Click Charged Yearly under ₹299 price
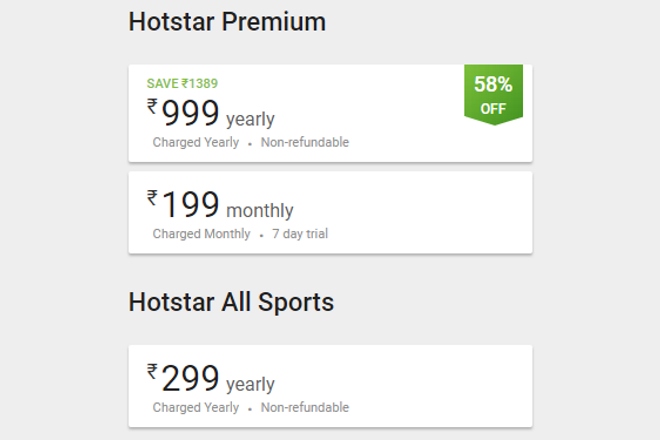Screen dimensions: 660x440 (x=196, y=408)
